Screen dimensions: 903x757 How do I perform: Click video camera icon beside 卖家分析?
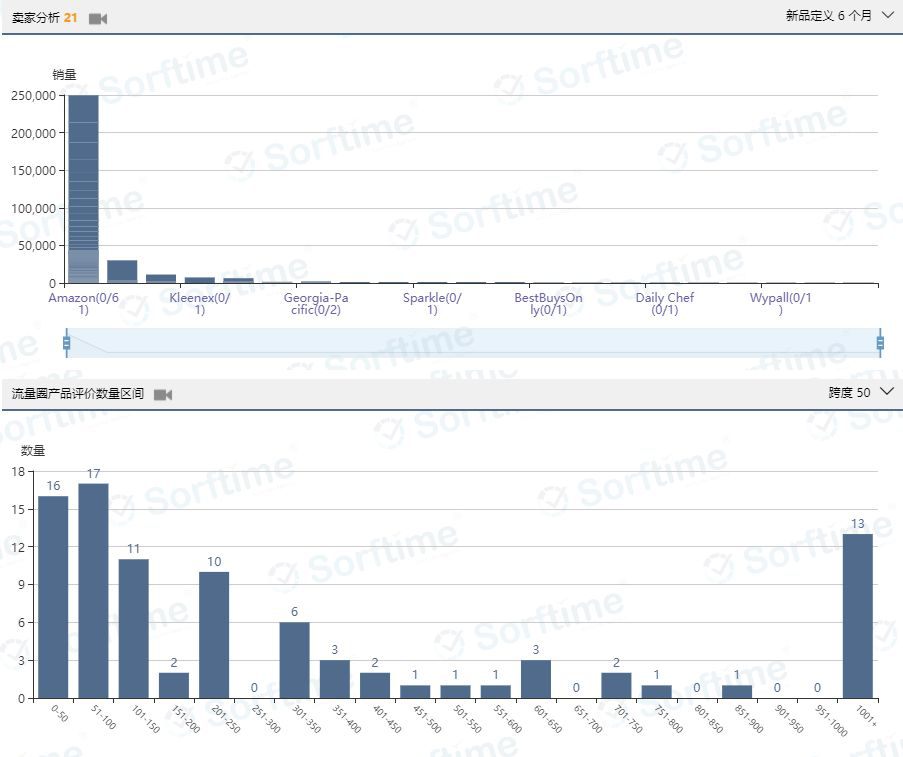(97, 19)
